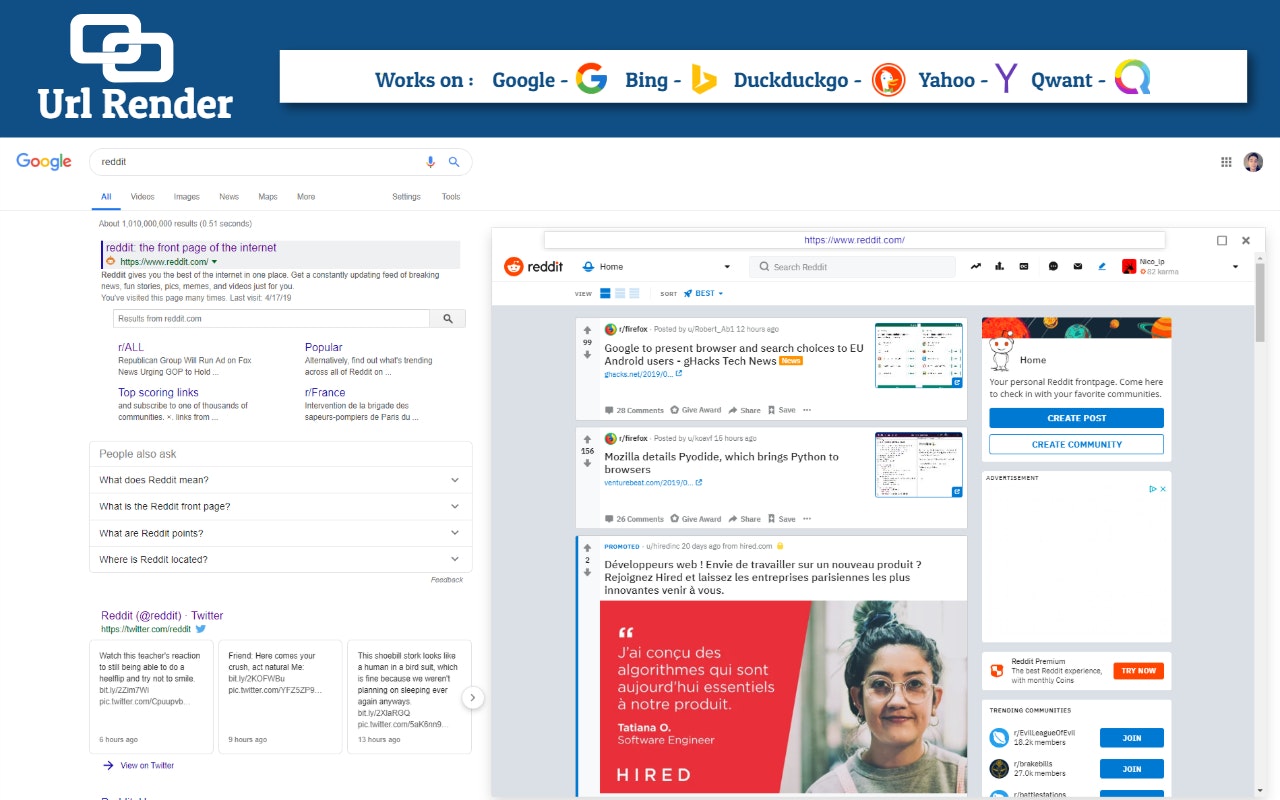Click Give Award on Pyodide post
This screenshot has width=1280, height=800.
695,519
